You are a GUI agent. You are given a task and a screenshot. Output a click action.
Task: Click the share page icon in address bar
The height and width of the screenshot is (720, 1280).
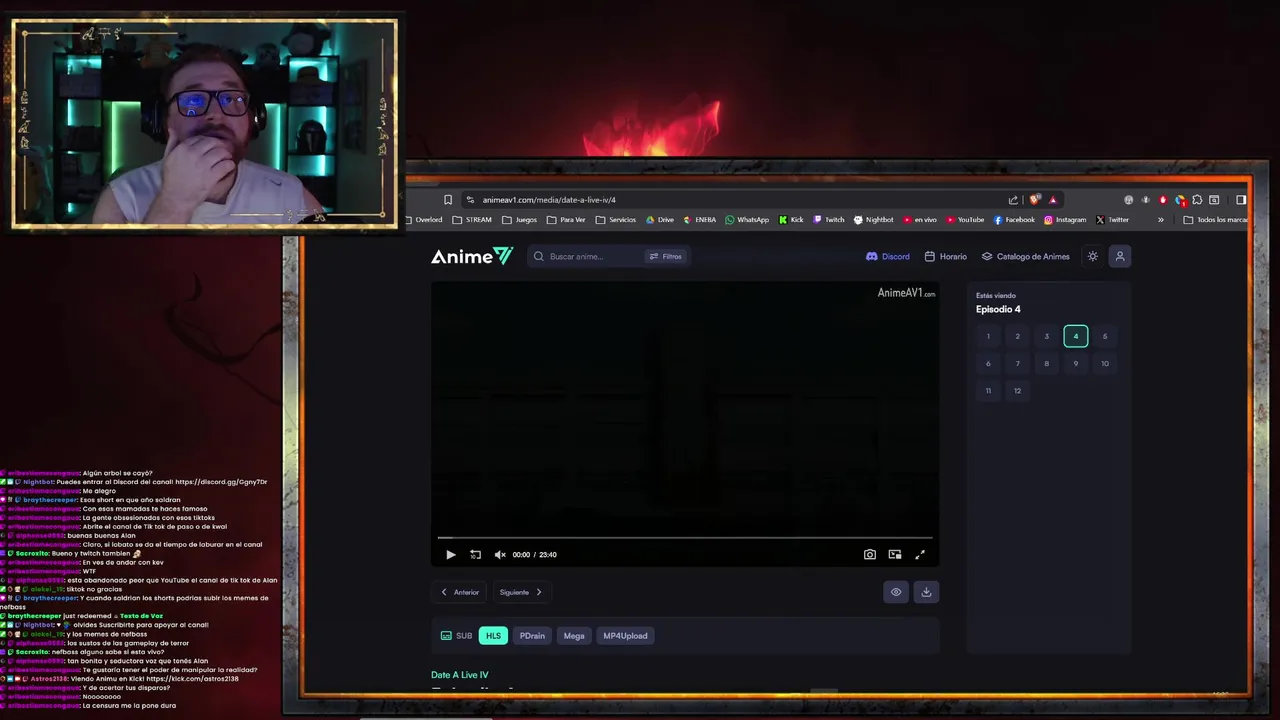click(x=1013, y=199)
